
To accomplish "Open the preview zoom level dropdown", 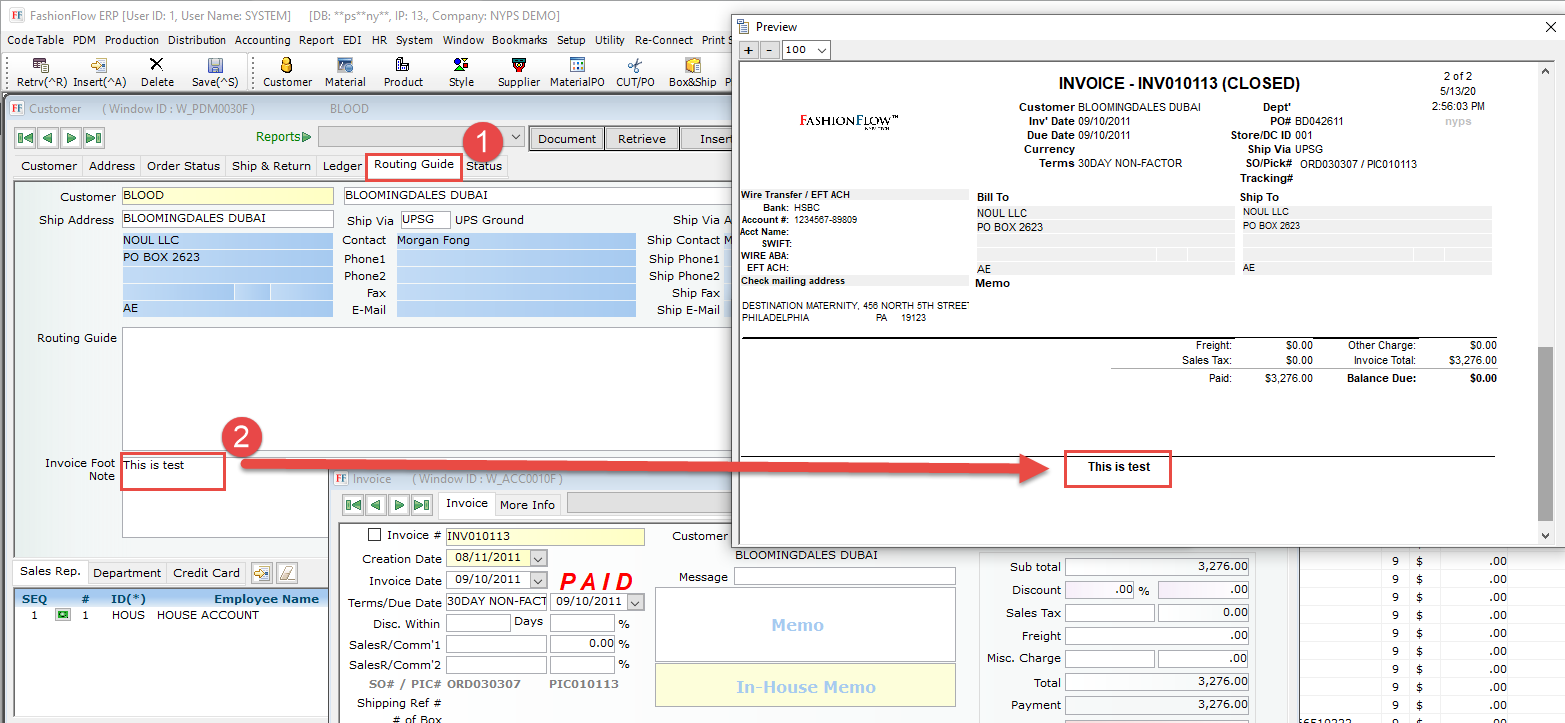I will (821, 50).
